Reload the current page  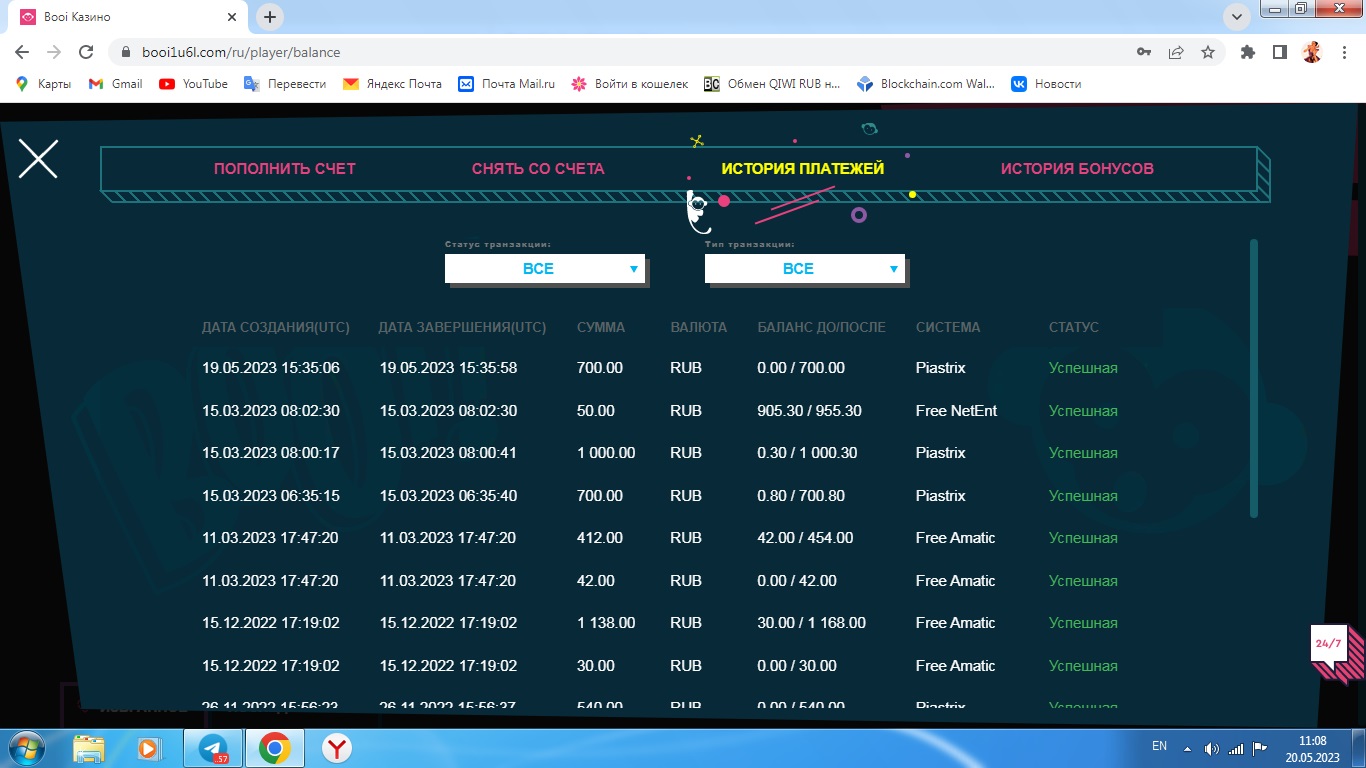coord(86,52)
